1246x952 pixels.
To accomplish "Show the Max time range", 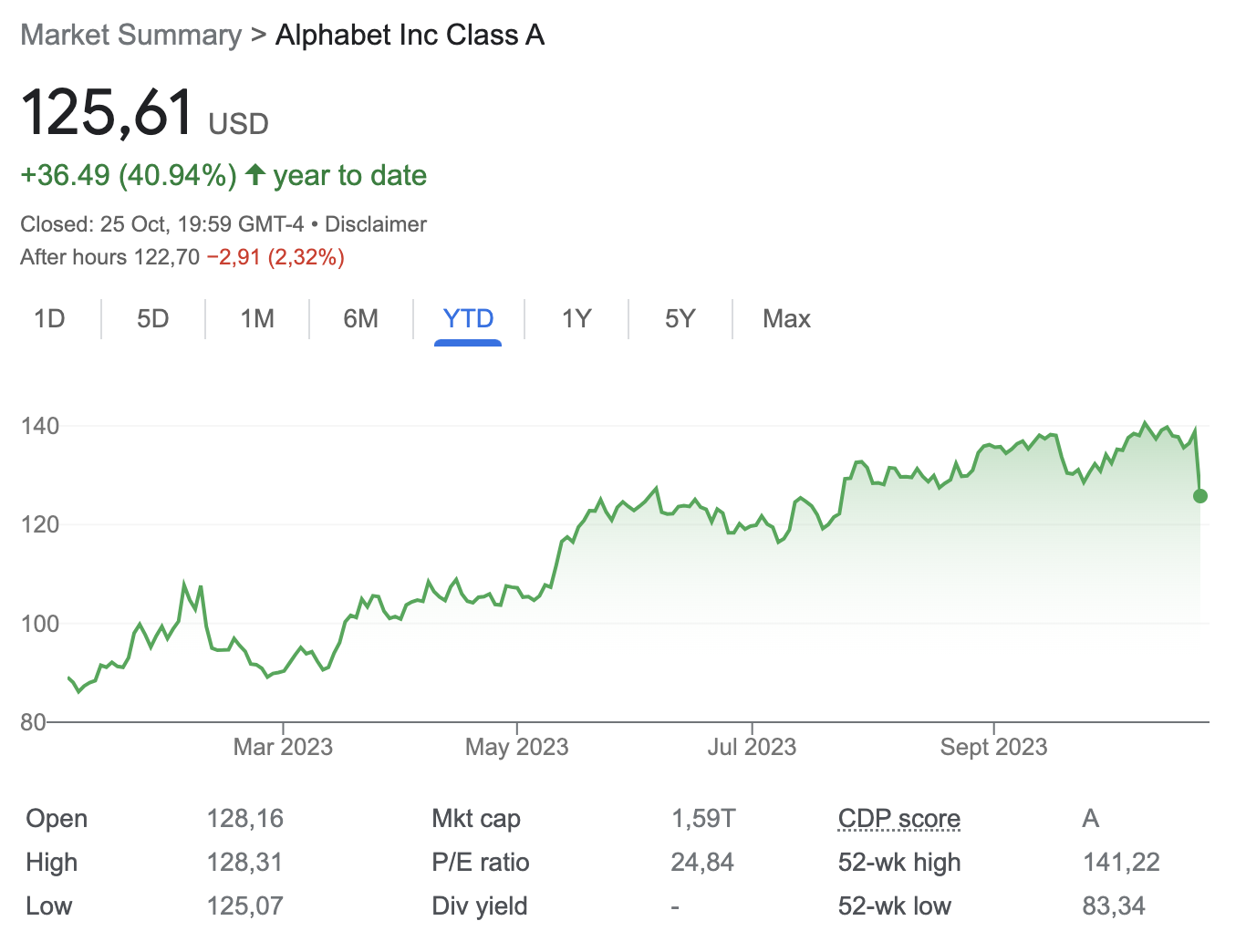I will point(786,318).
